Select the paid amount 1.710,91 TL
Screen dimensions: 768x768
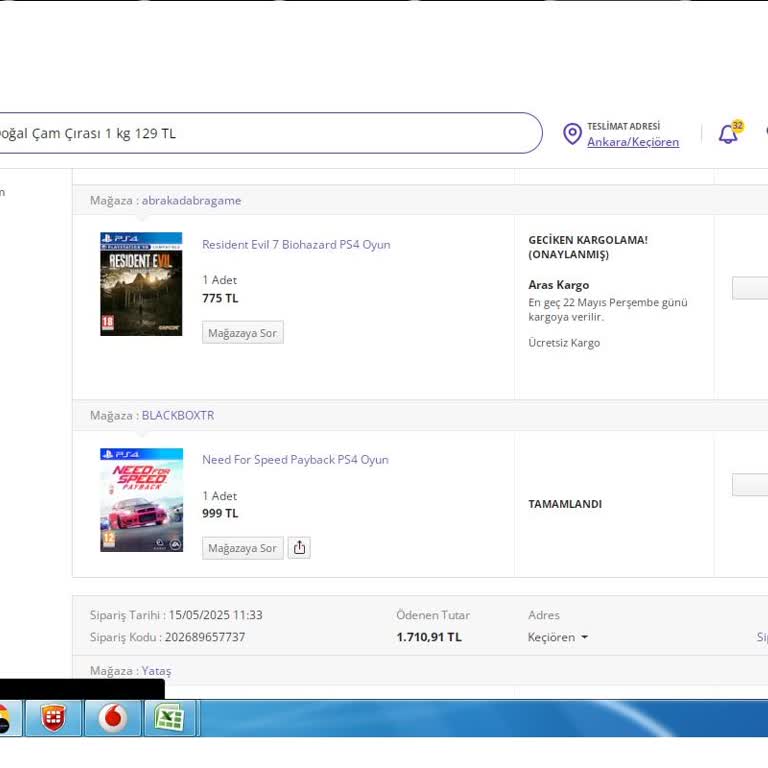click(x=429, y=637)
